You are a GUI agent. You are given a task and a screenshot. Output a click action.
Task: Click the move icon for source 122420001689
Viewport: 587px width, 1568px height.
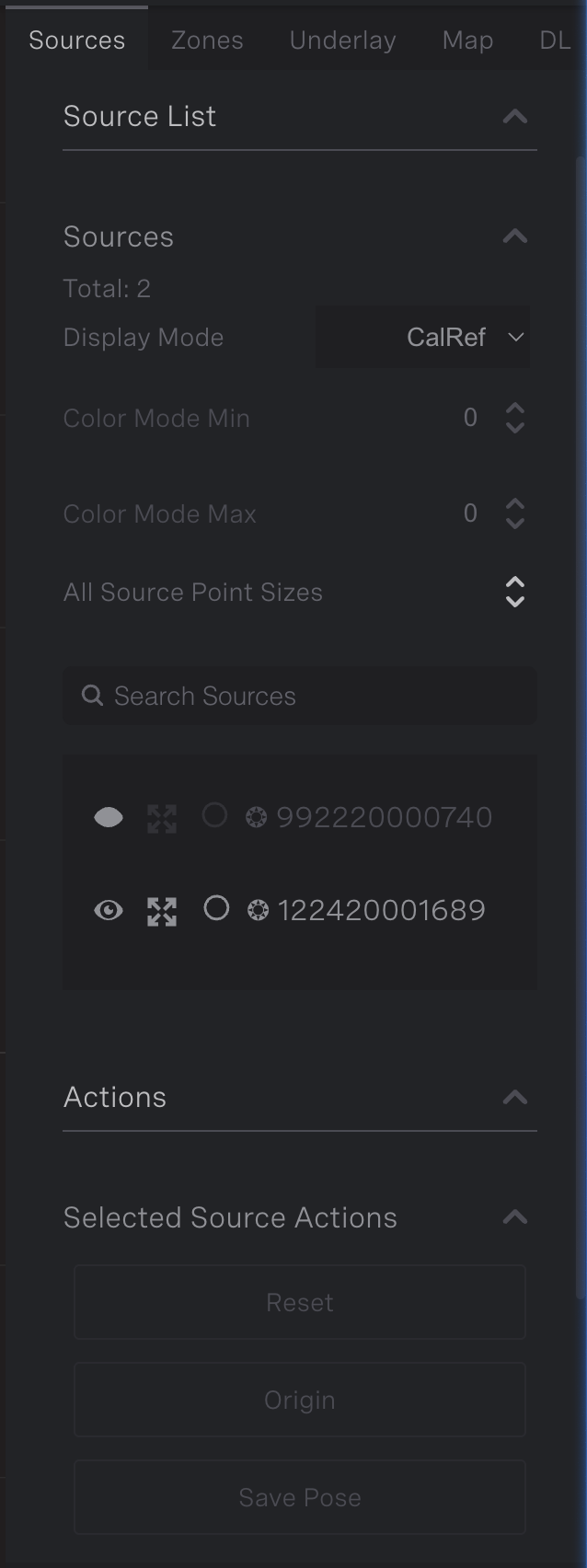pos(162,910)
